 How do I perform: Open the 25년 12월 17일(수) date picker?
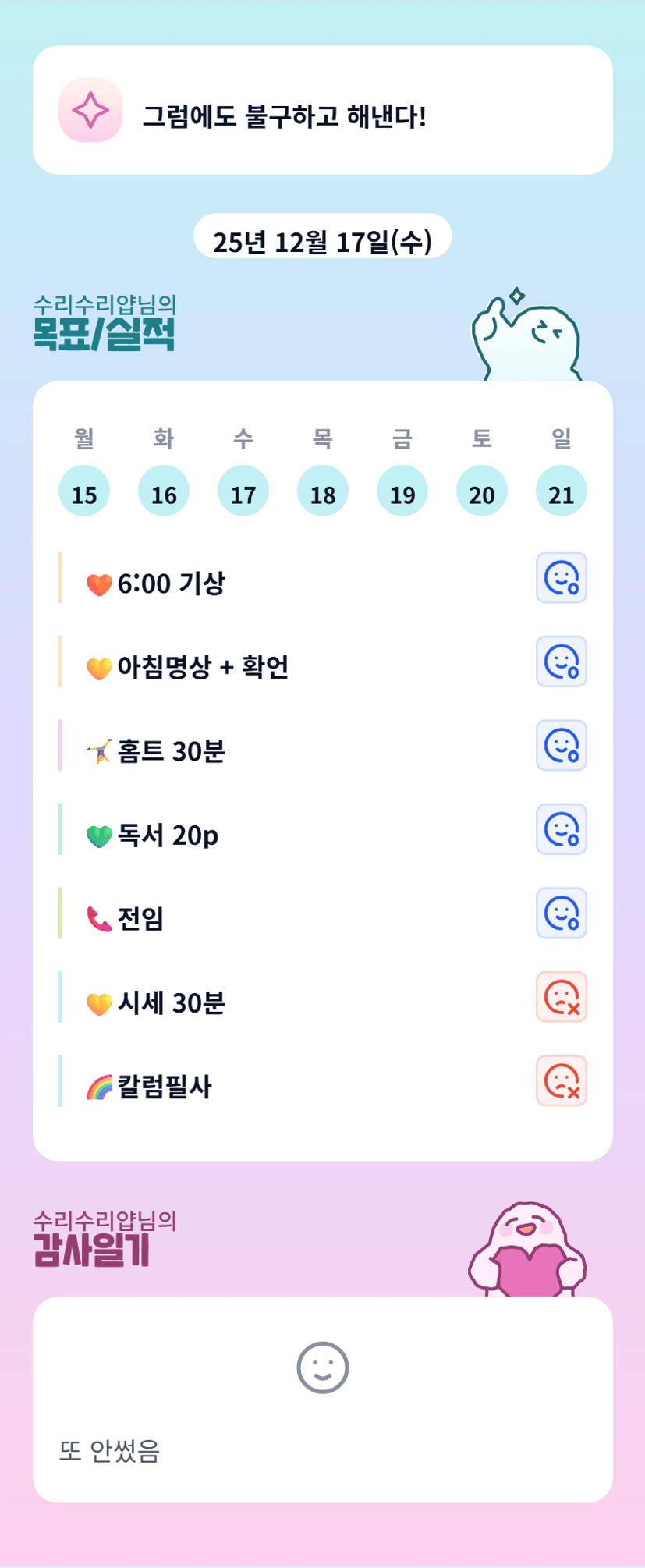[x=322, y=239]
